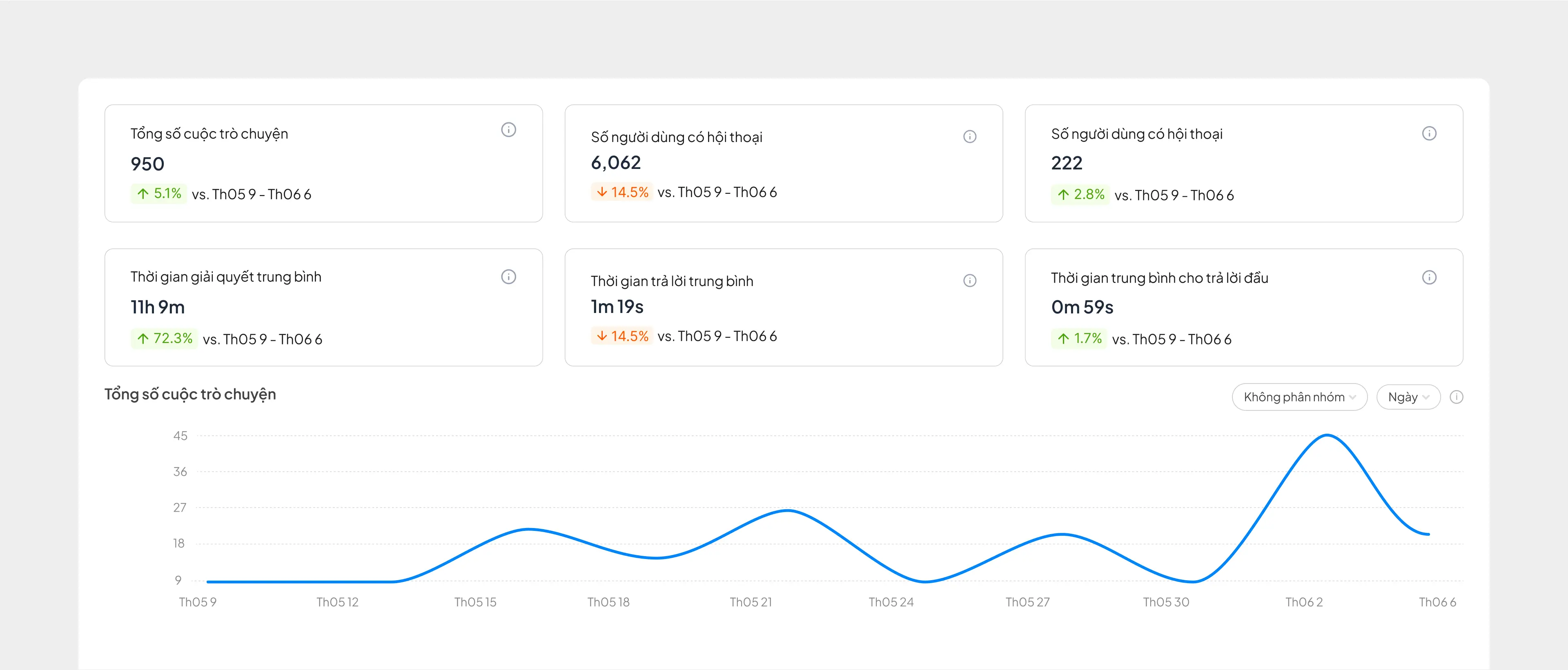Click the 1m 19s metric value
The width and height of the screenshot is (1568, 670).
click(x=617, y=306)
